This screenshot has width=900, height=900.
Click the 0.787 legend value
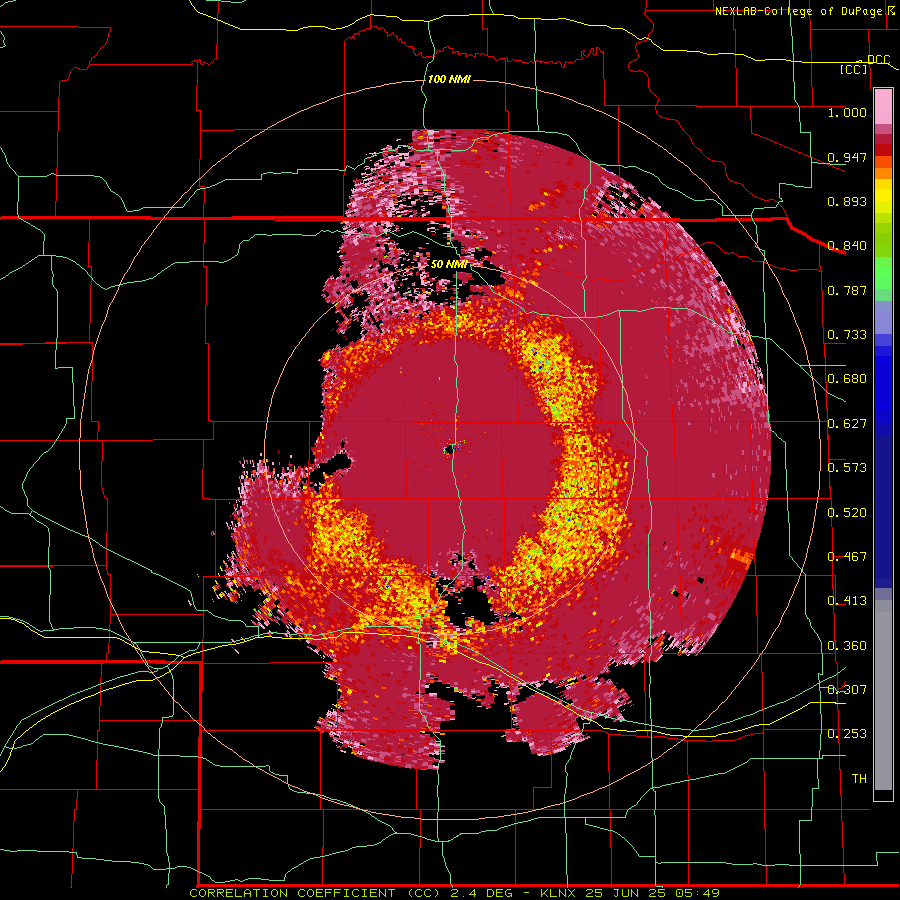click(x=847, y=290)
